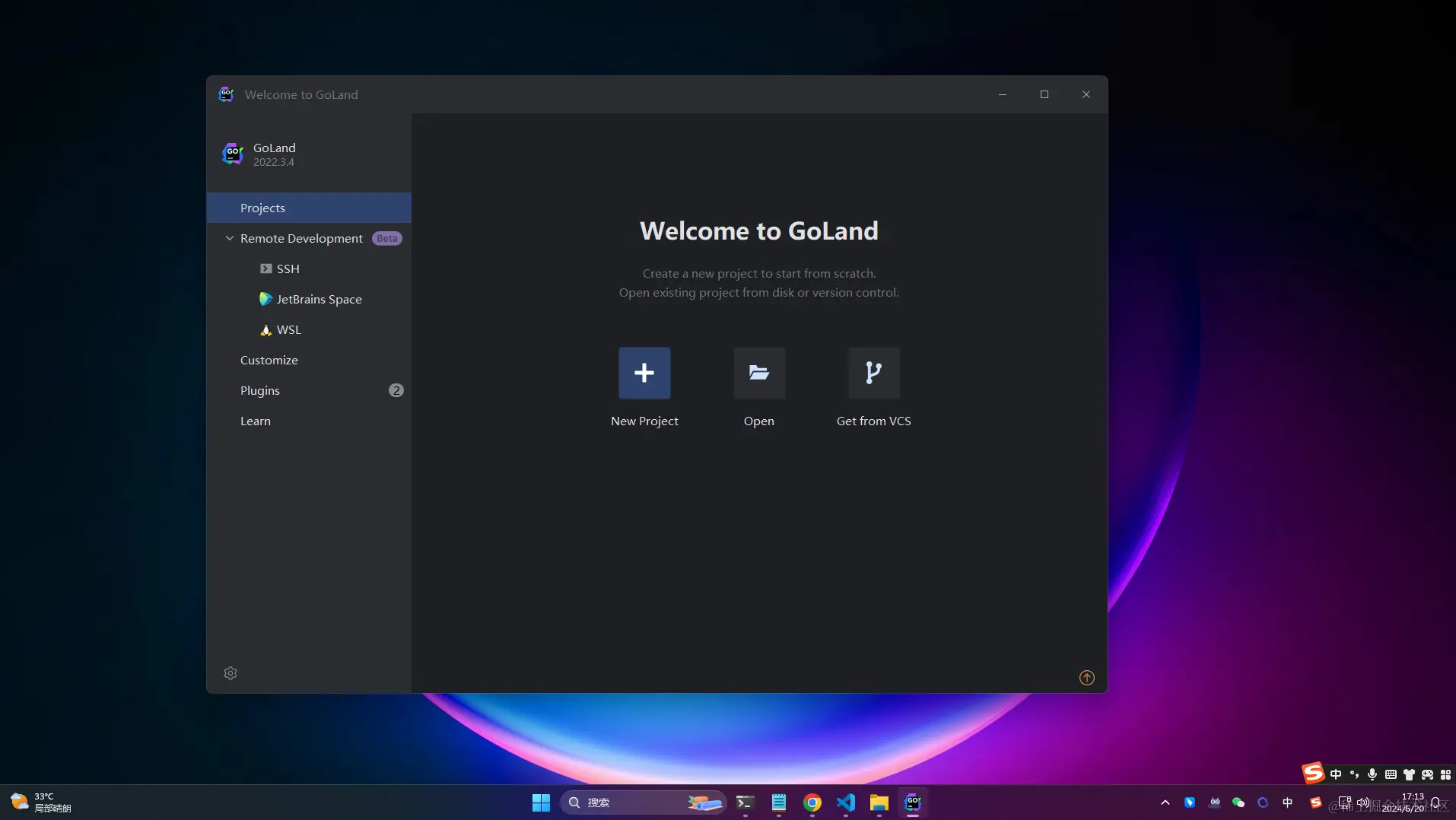
Task: Minimize the Welcome to GoLand window
Action: [1003, 94]
